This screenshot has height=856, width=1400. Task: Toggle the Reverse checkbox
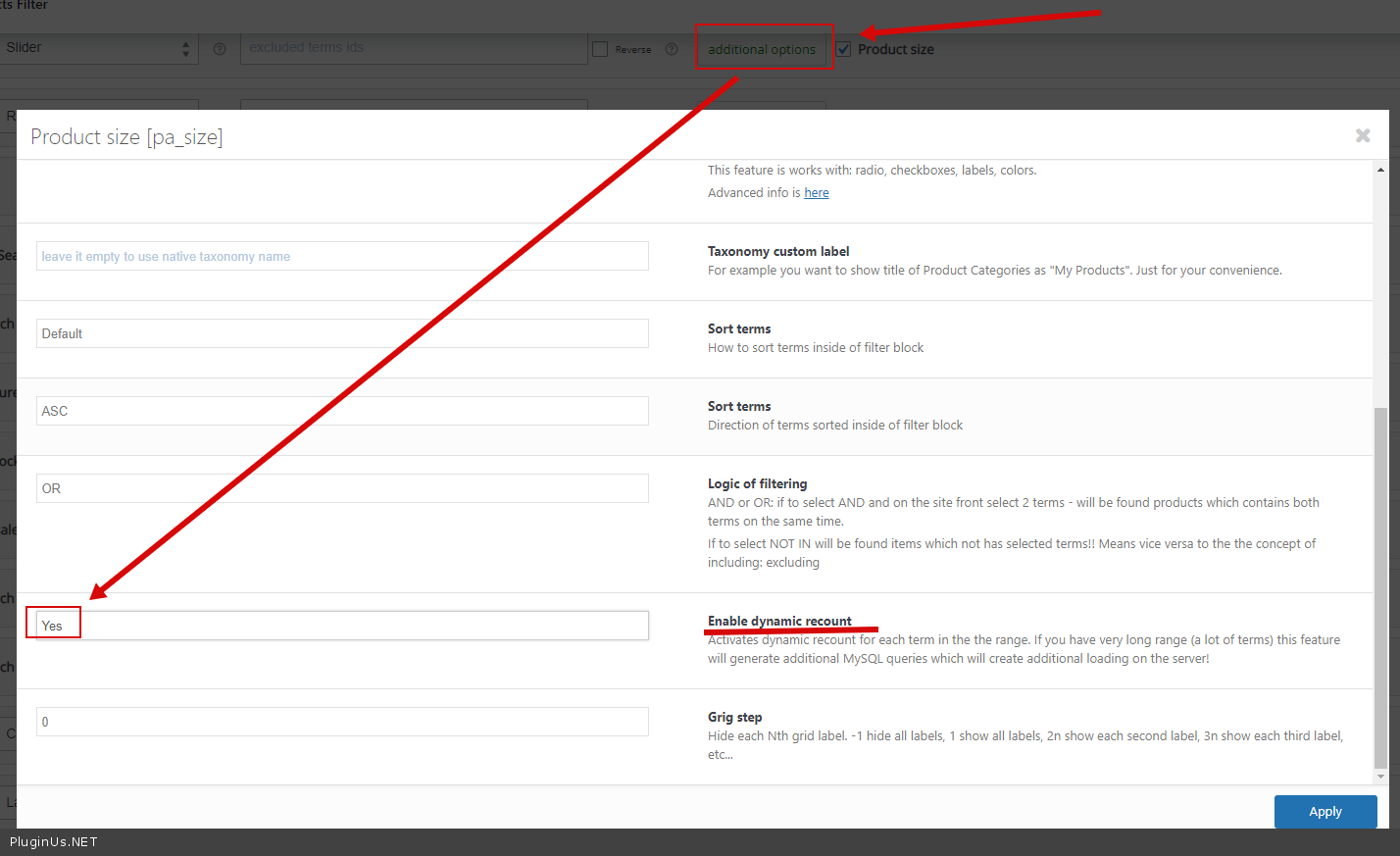point(601,49)
